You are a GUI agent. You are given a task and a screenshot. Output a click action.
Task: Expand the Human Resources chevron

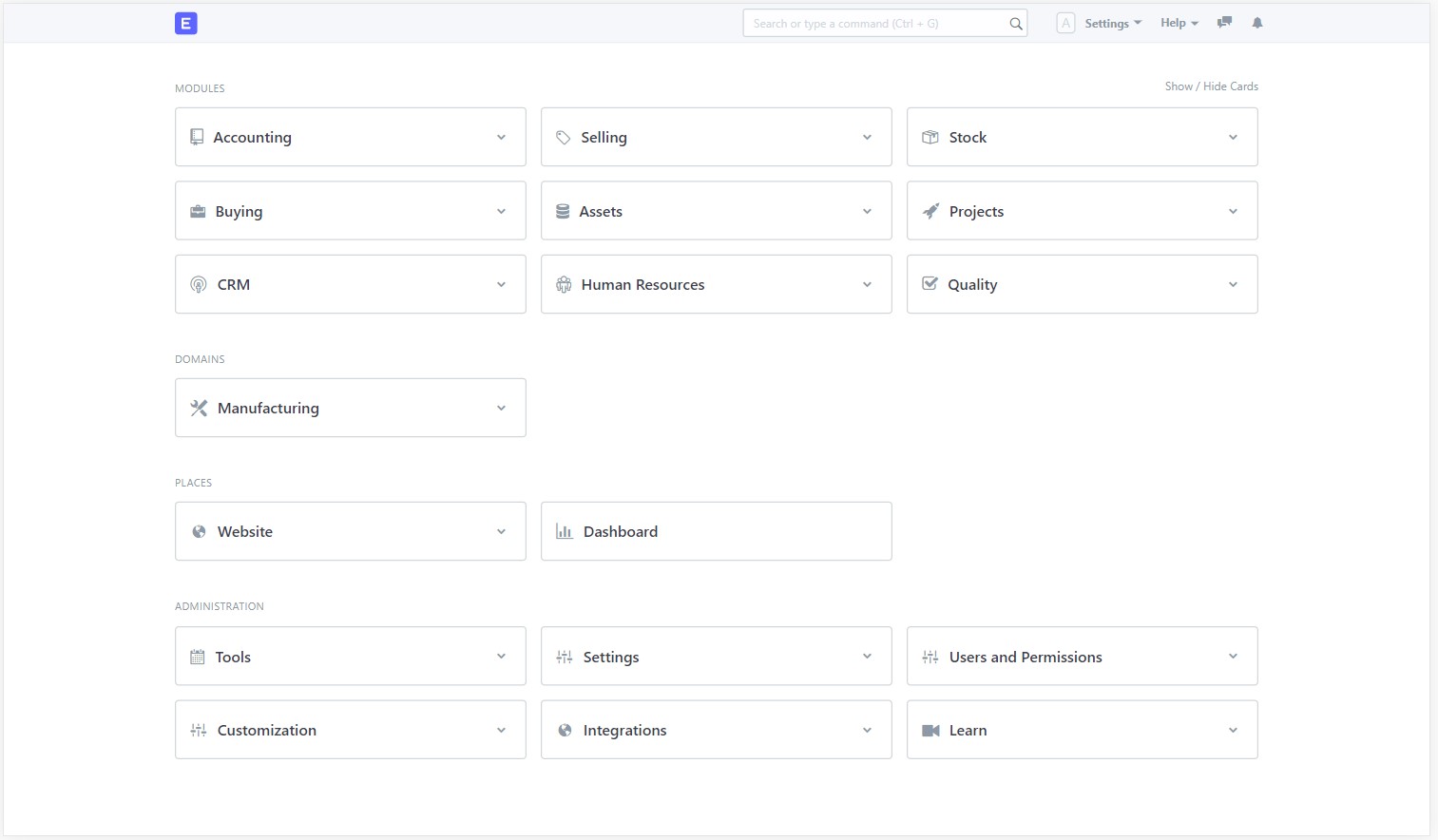[x=867, y=284]
